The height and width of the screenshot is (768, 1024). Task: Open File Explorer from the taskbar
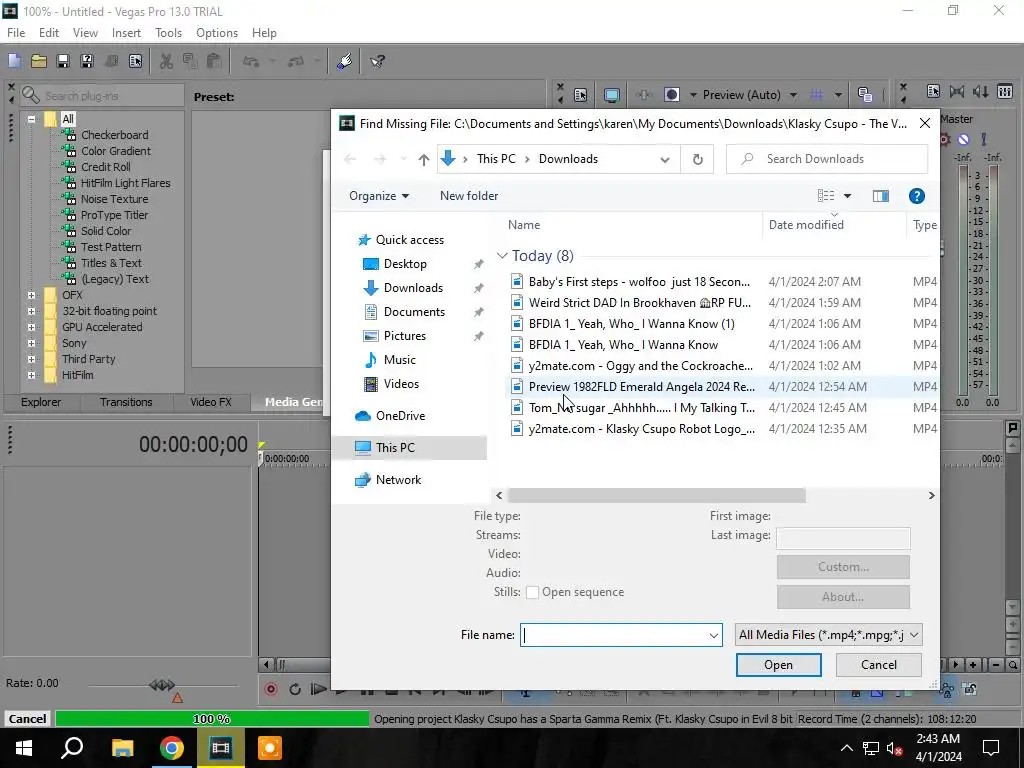pyautogui.click(x=122, y=748)
